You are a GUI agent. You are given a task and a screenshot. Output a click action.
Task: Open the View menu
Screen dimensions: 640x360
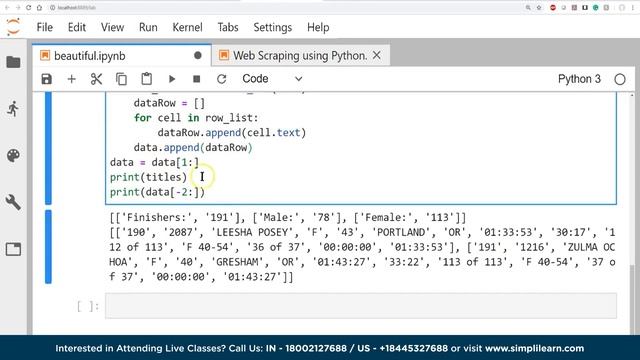tap(112, 27)
